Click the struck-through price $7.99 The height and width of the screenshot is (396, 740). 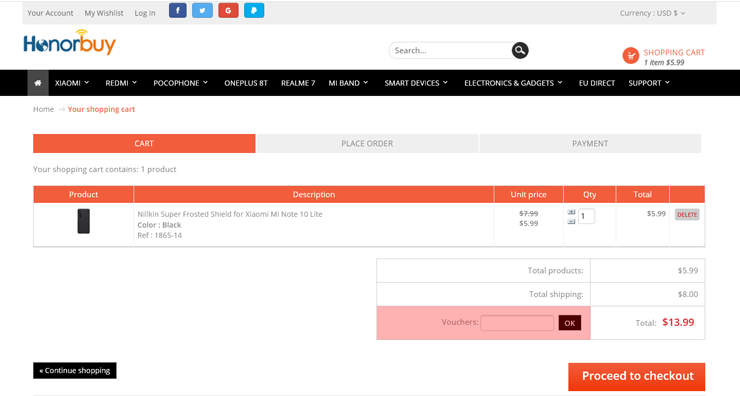[529, 213]
